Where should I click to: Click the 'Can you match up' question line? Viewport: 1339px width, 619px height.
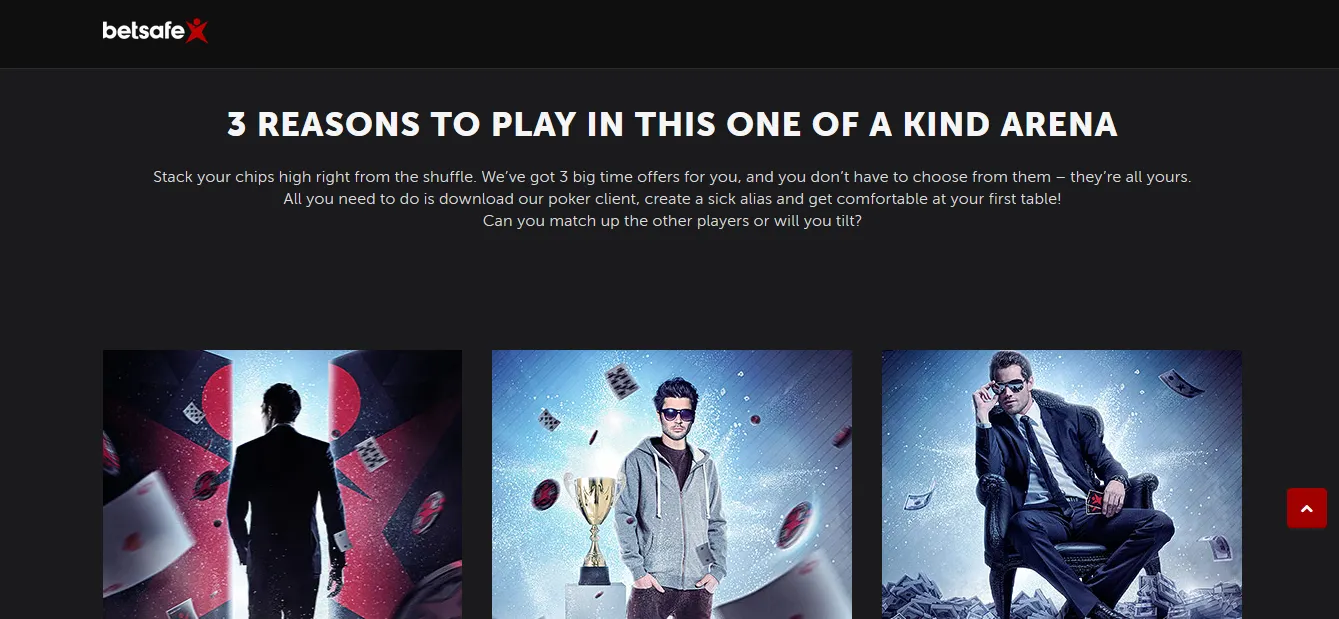[x=672, y=221]
